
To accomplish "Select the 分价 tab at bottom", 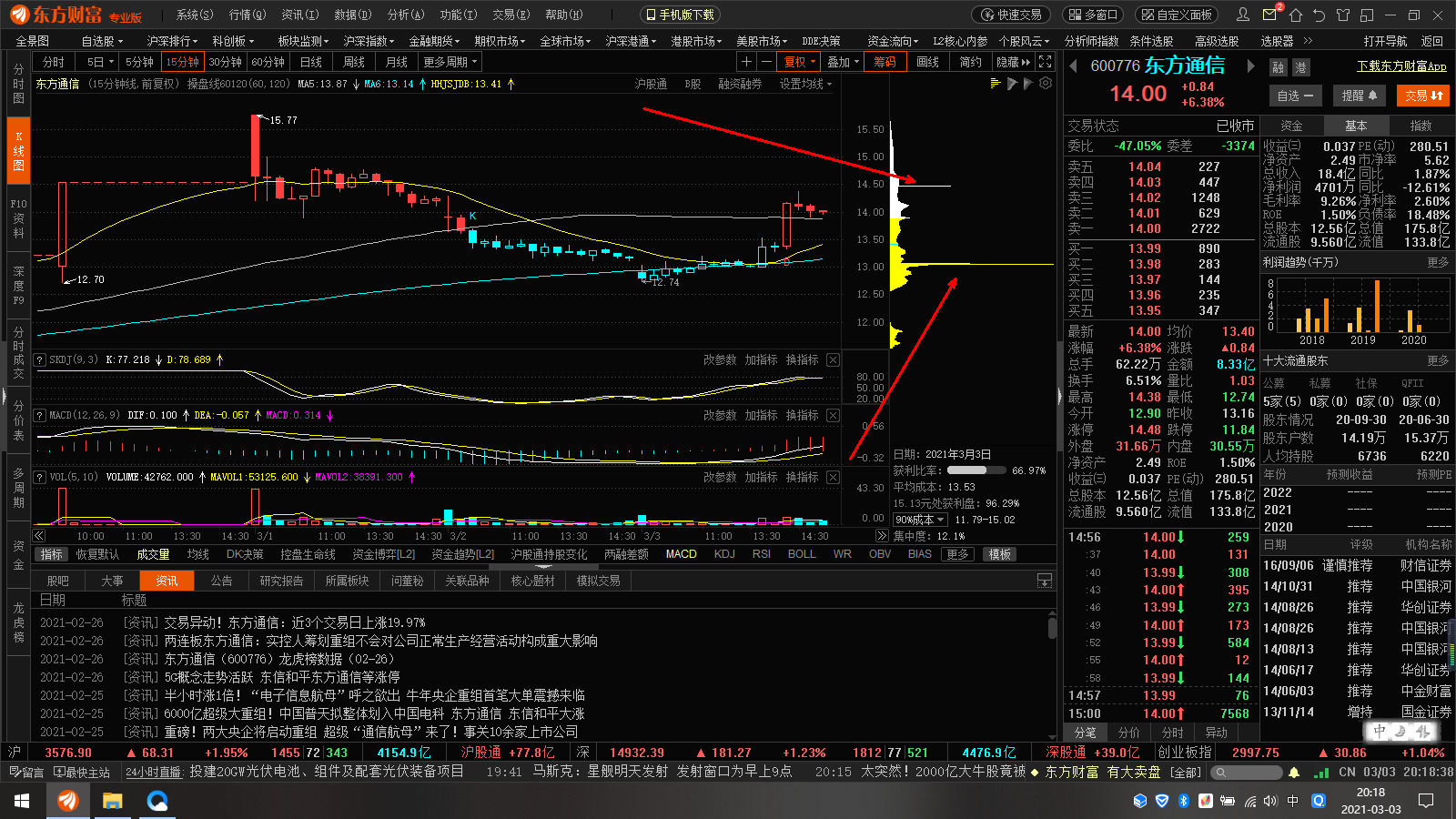I will click(x=1128, y=733).
